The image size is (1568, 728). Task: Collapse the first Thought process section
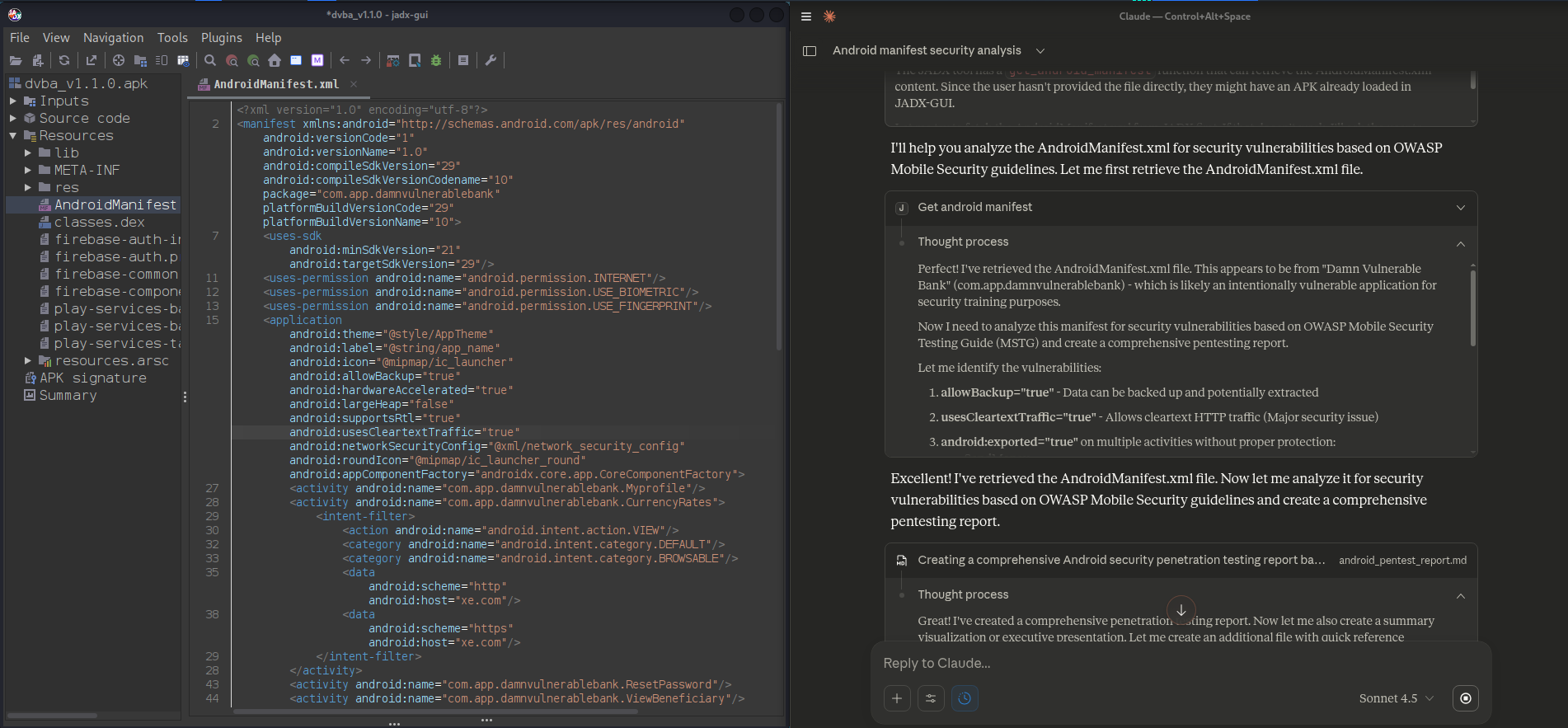(x=1460, y=243)
